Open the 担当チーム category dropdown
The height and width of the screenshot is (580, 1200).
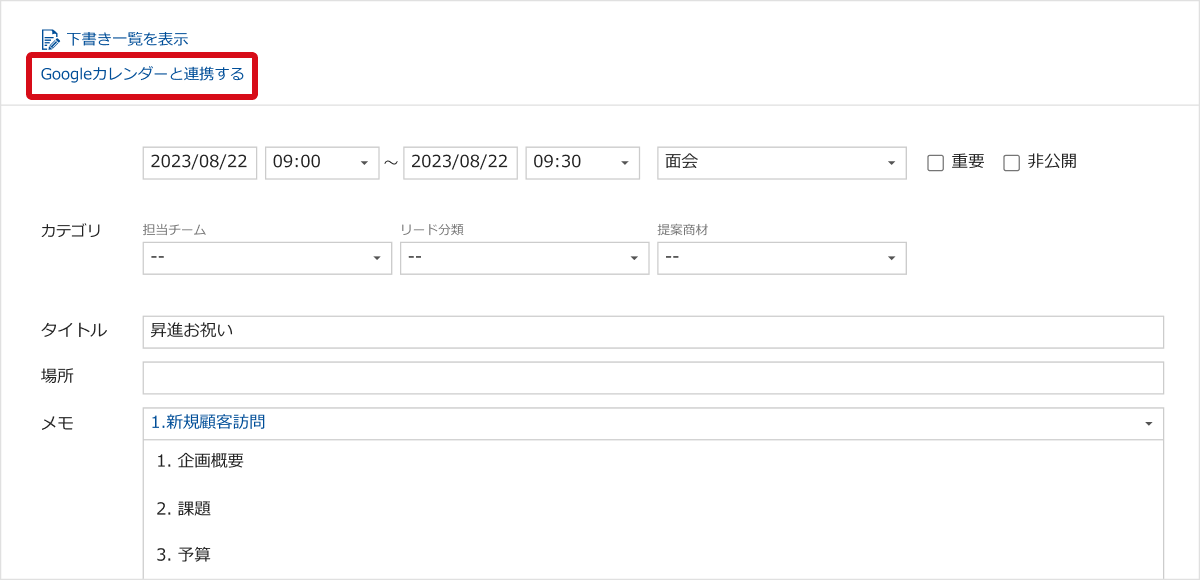pyautogui.click(x=267, y=258)
